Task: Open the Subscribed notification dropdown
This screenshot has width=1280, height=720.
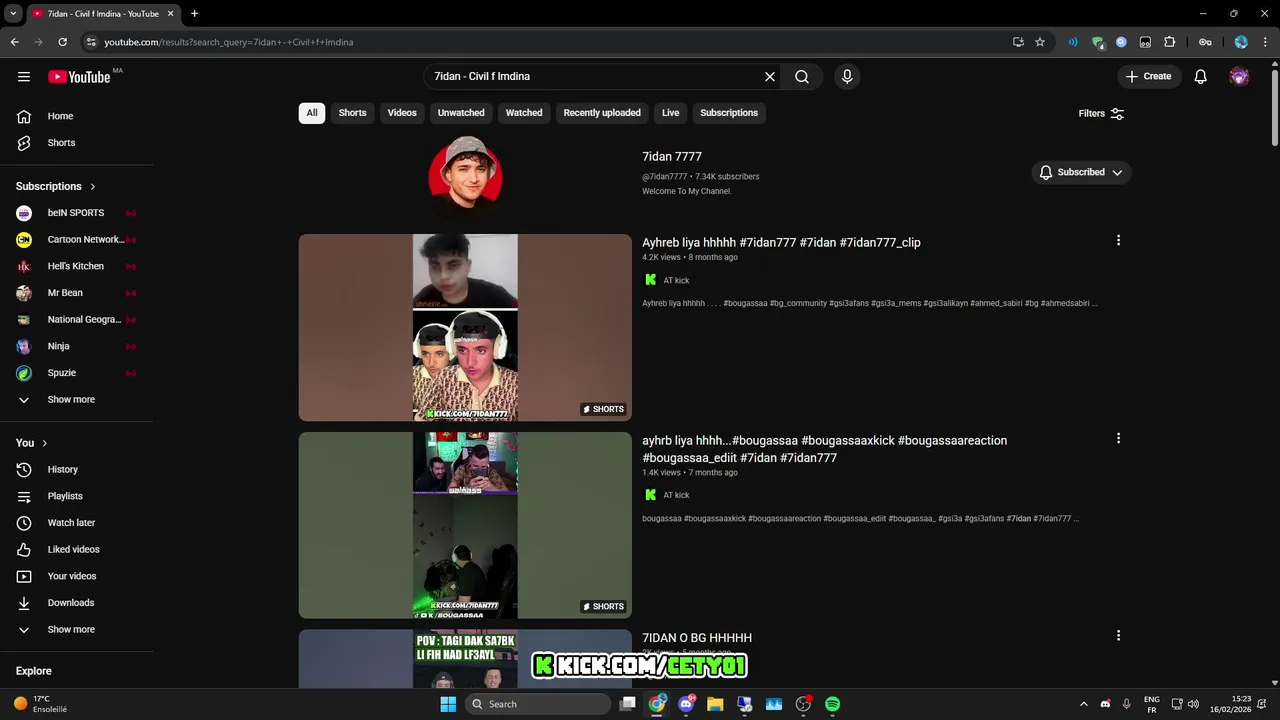Action: pyautogui.click(x=1081, y=172)
